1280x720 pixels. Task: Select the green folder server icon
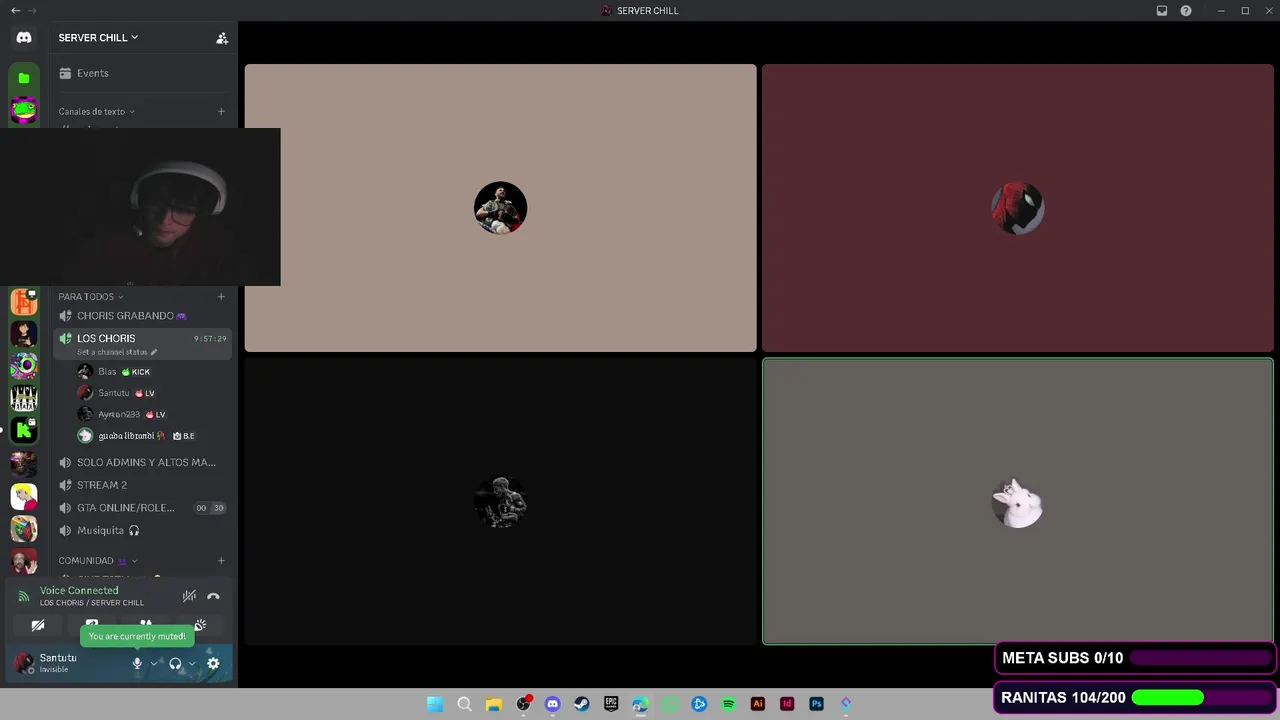coord(24,78)
